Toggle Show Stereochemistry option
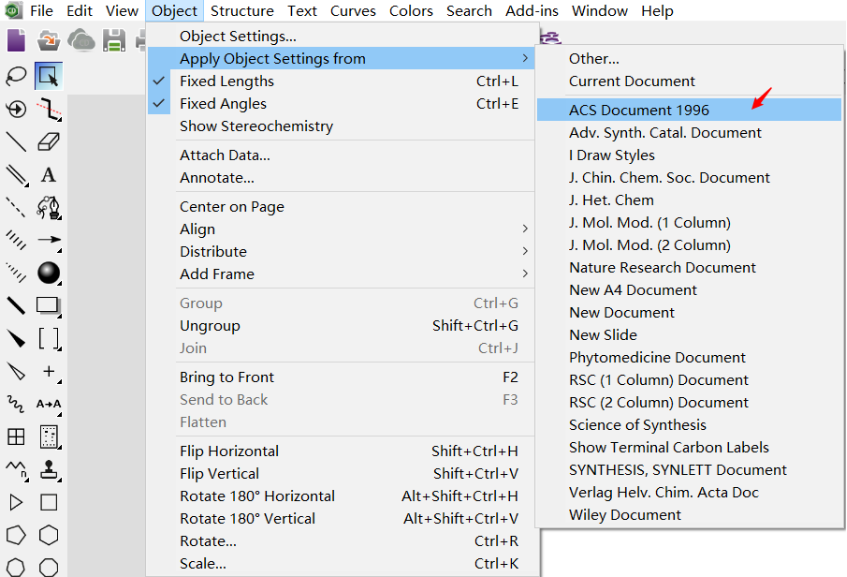Image resolution: width=847 pixels, height=577 pixels. (256, 126)
